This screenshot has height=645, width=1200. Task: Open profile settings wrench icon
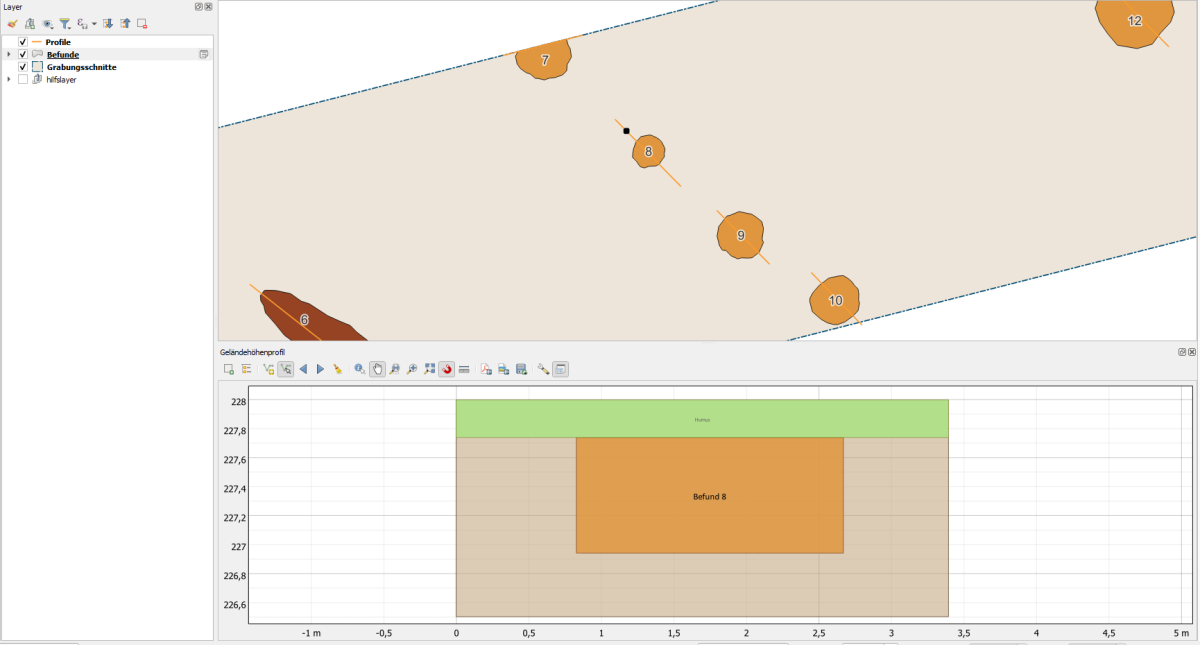click(x=543, y=369)
